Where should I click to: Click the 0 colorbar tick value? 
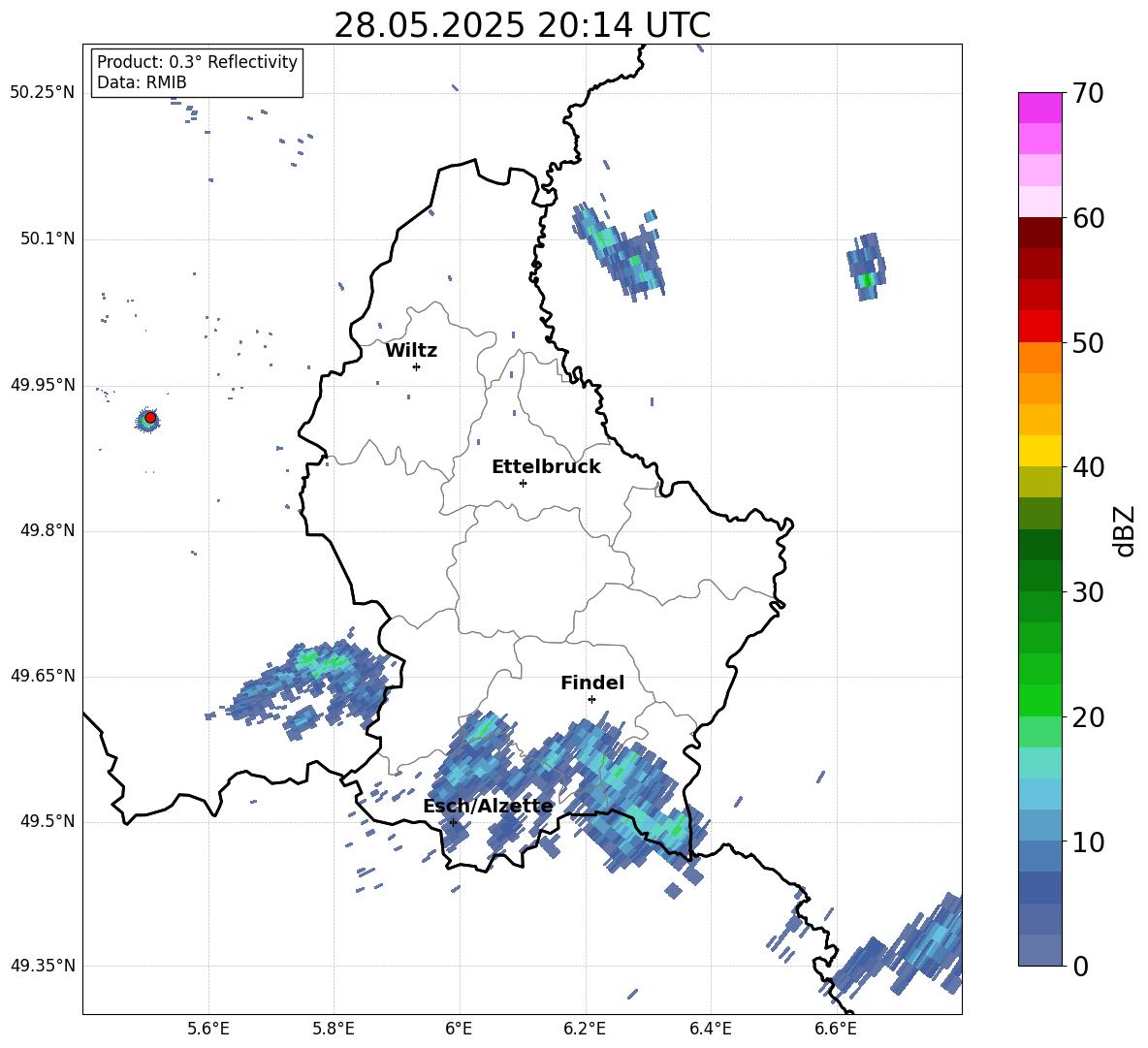[1080, 966]
